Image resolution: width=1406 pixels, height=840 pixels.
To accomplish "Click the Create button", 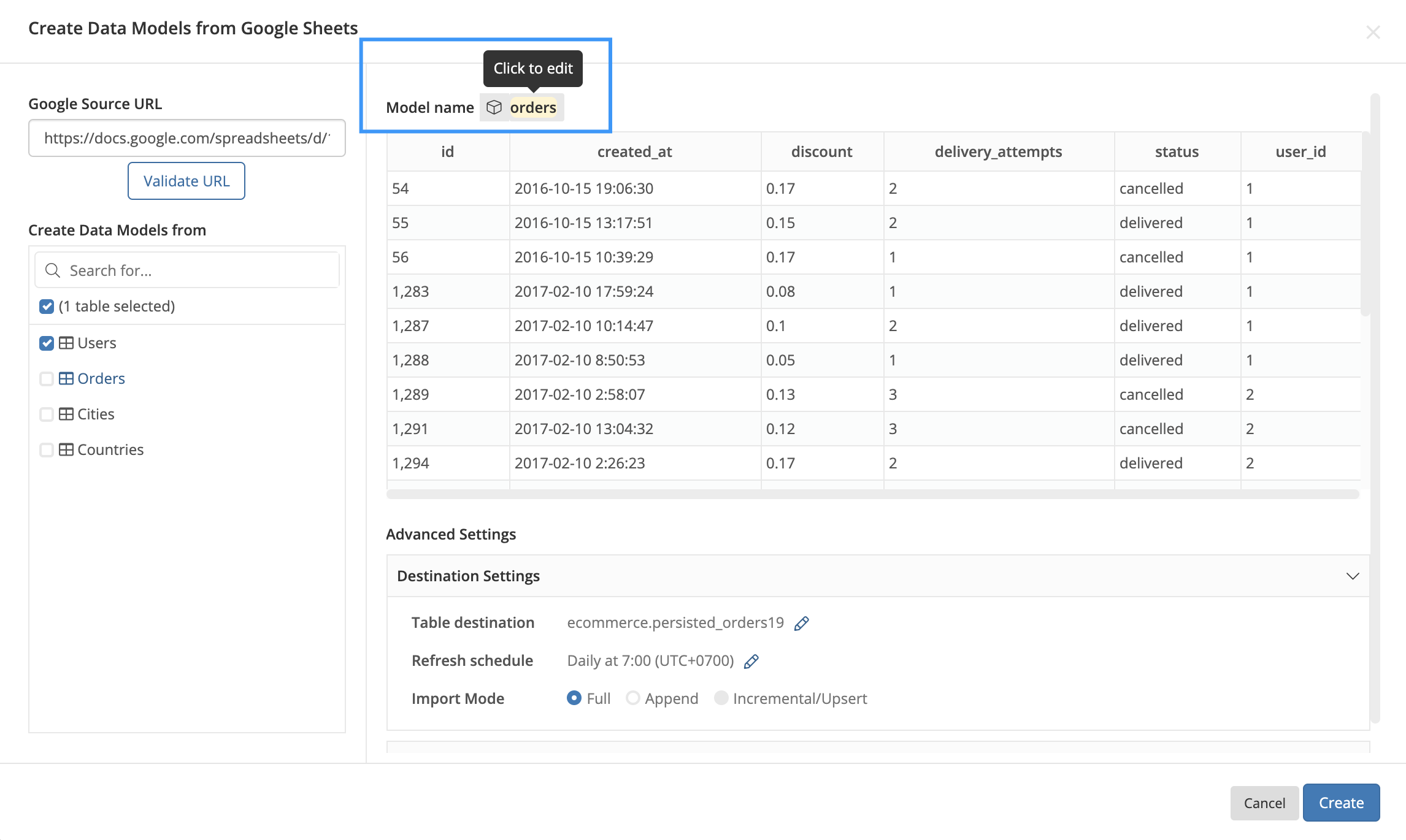I will tap(1341, 803).
